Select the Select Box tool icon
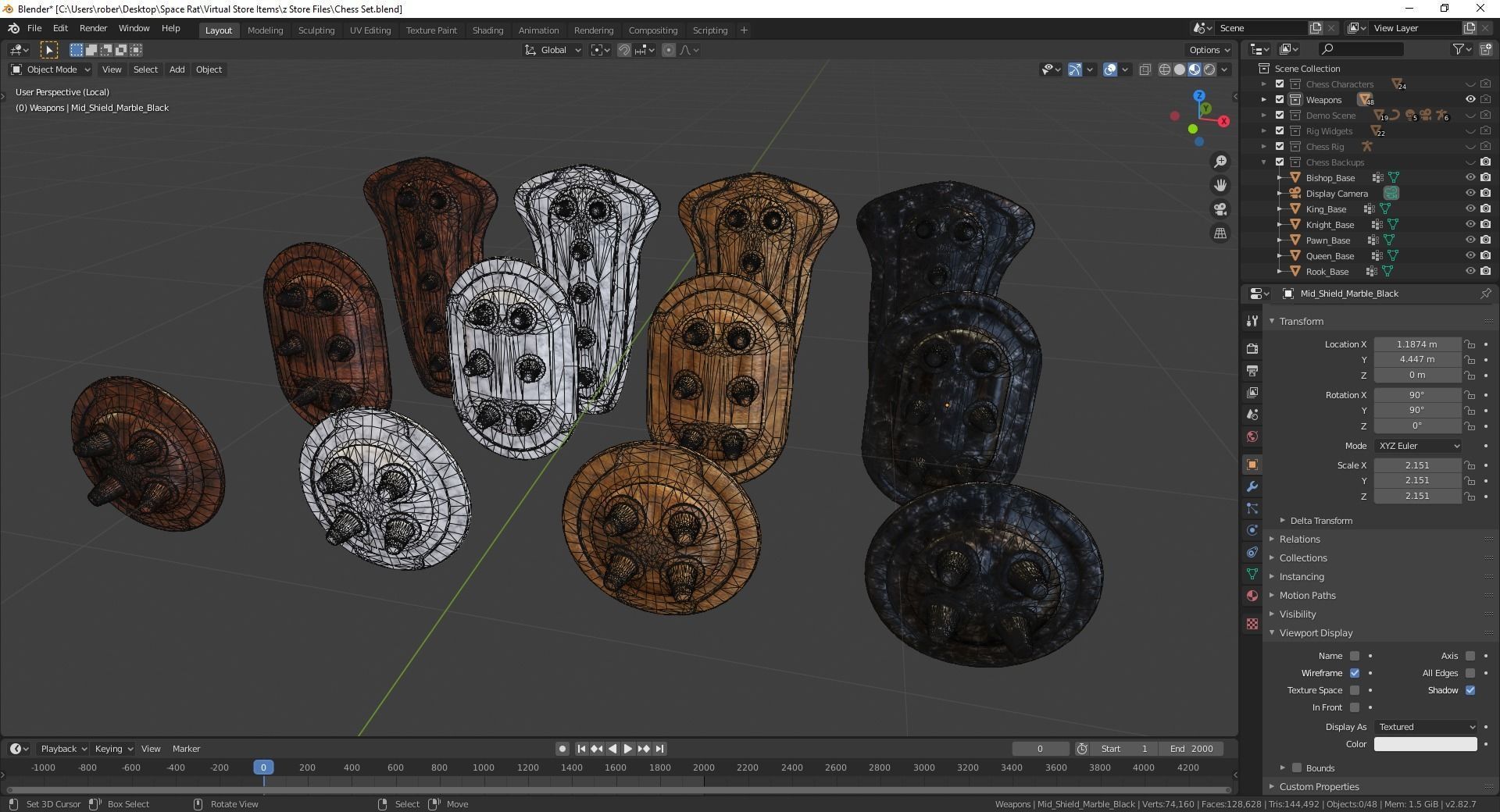Viewport: 1500px width, 812px height. click(49, 50)
